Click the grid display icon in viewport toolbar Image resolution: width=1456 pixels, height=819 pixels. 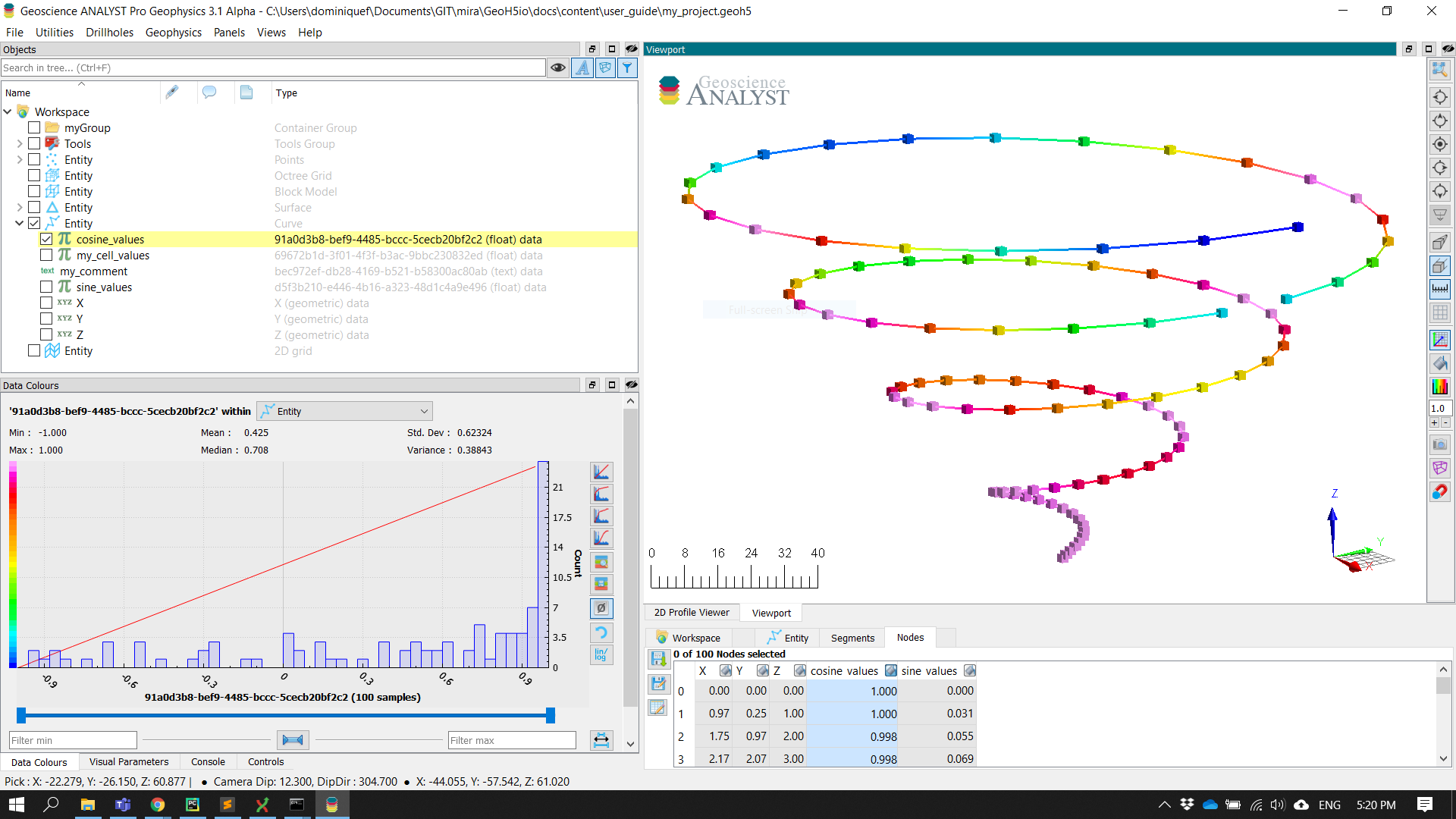[1439, 312]
